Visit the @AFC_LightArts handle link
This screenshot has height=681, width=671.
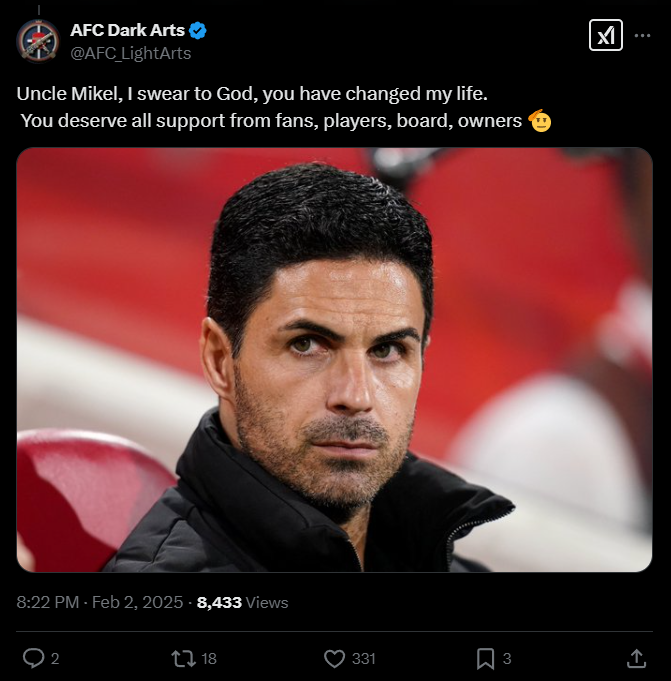(130, 51)
